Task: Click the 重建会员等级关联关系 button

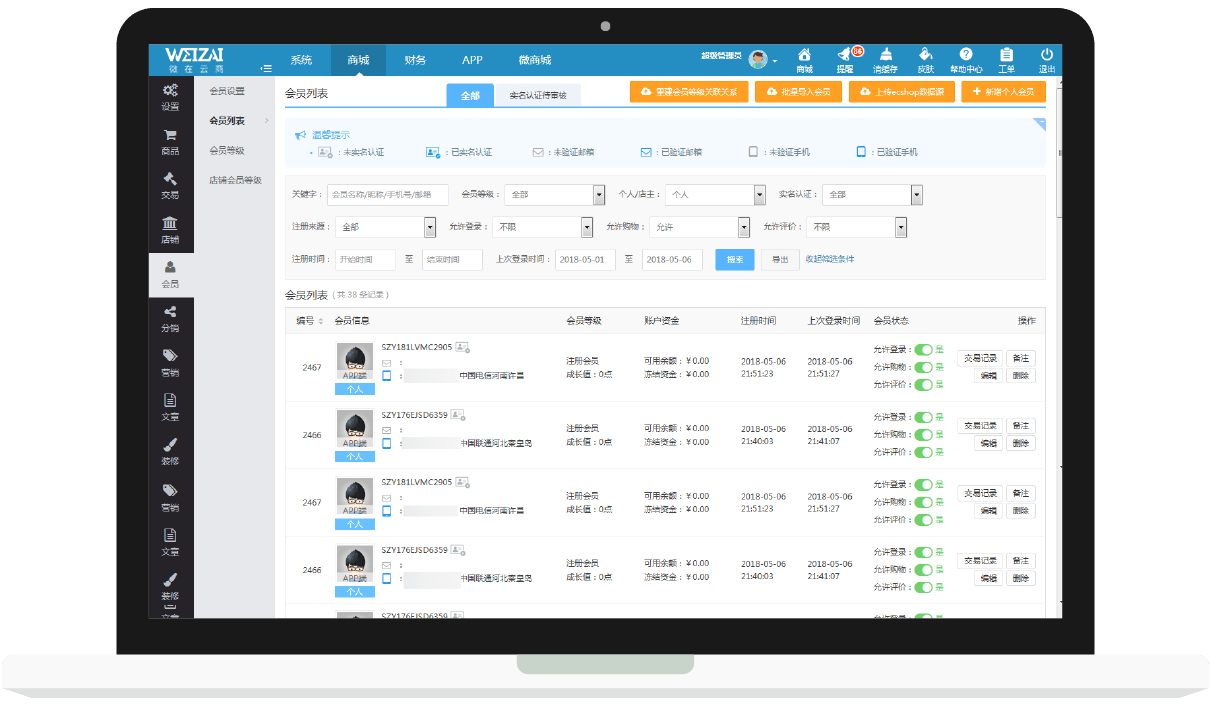Action: point(689,91)
